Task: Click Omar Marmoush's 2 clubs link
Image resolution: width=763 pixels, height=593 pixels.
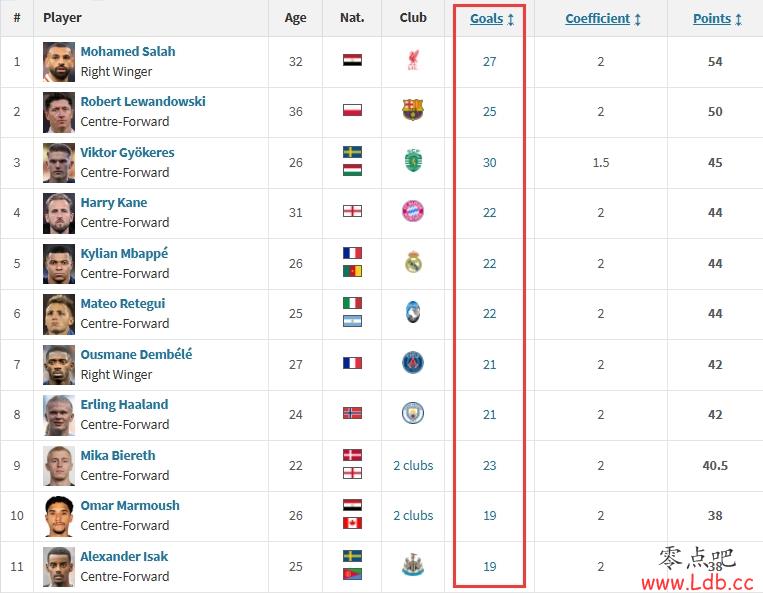Action: coord(413,516)
